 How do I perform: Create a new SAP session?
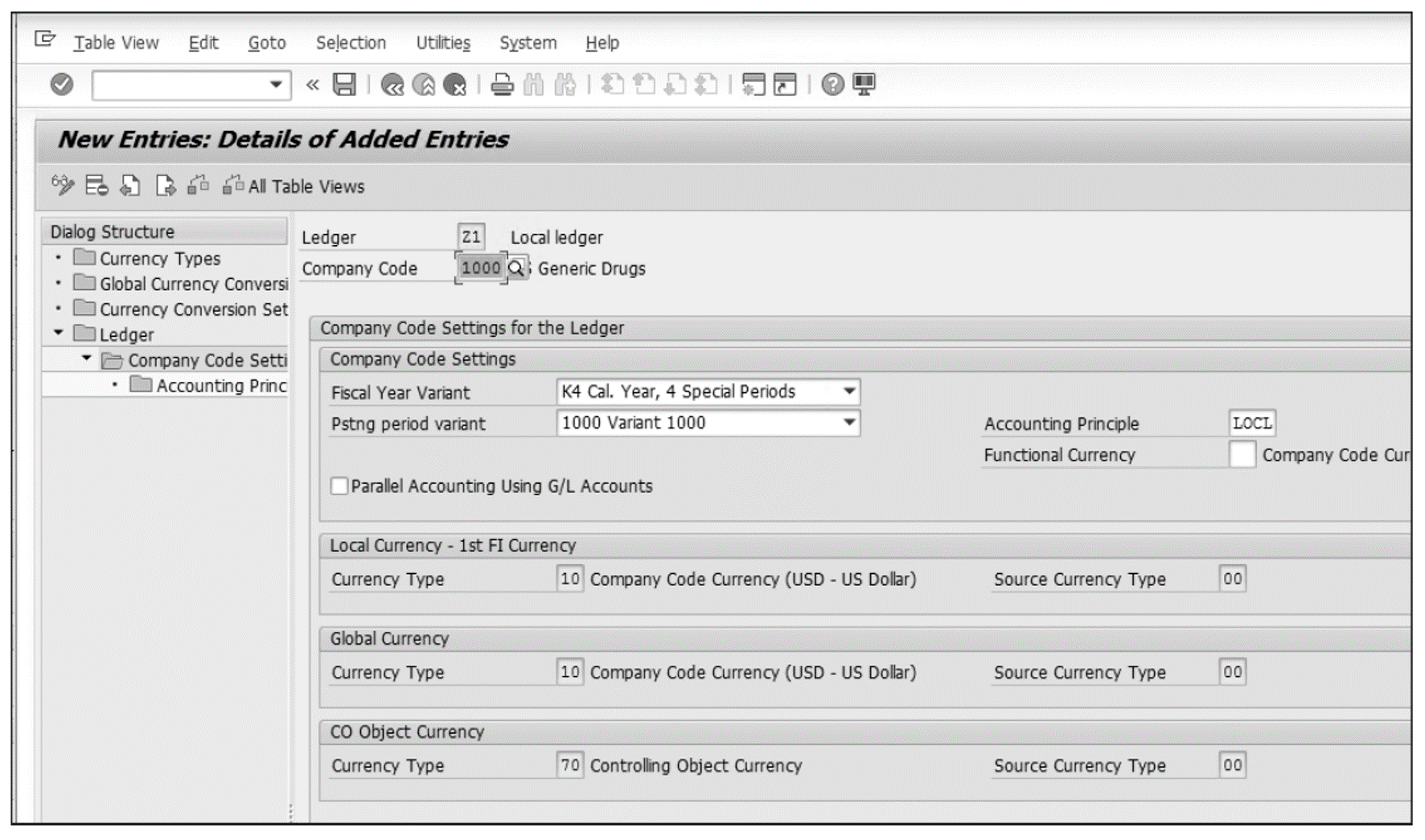point(752,84)
